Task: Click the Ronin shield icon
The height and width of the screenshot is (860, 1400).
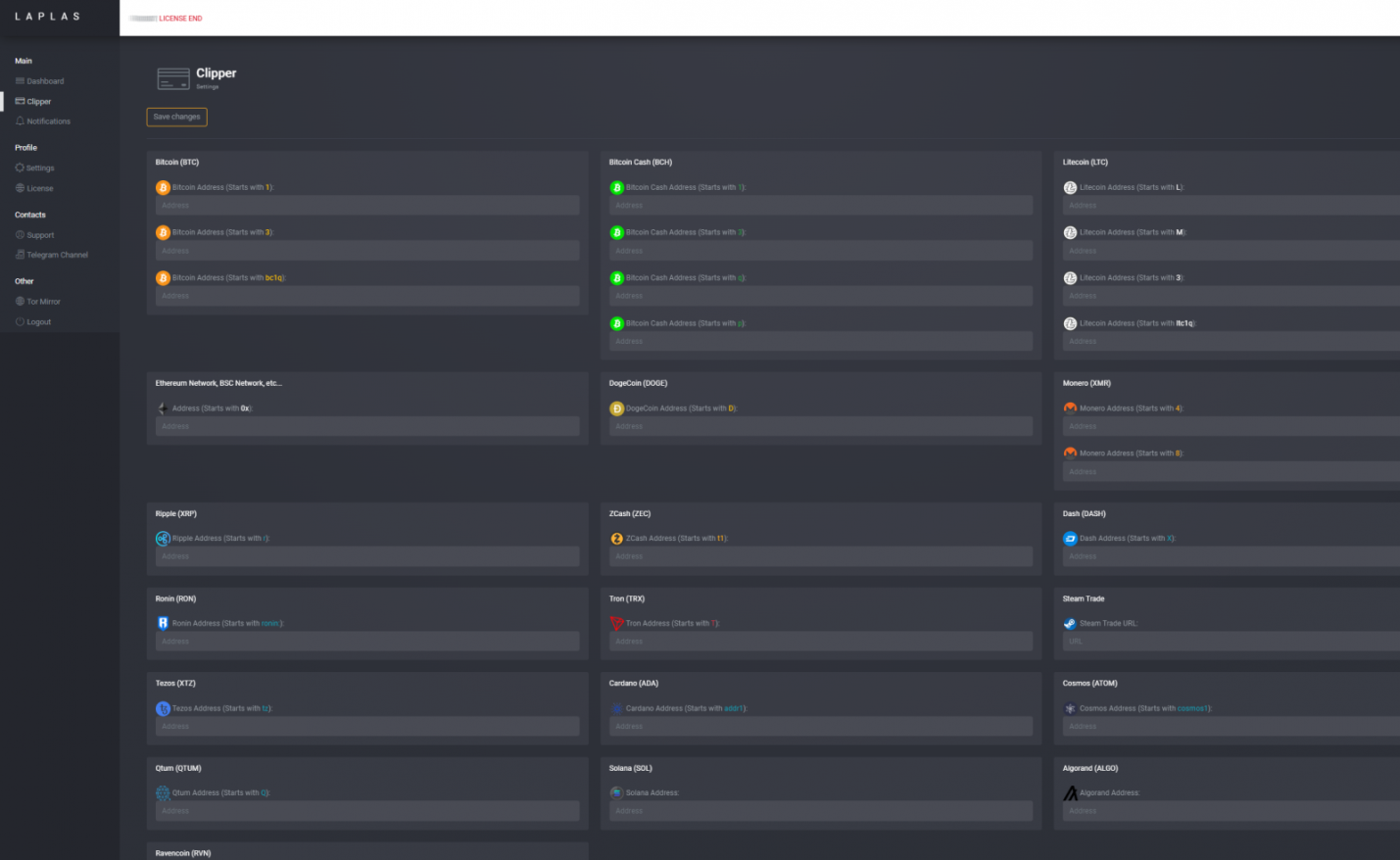Action: [163, 623]
